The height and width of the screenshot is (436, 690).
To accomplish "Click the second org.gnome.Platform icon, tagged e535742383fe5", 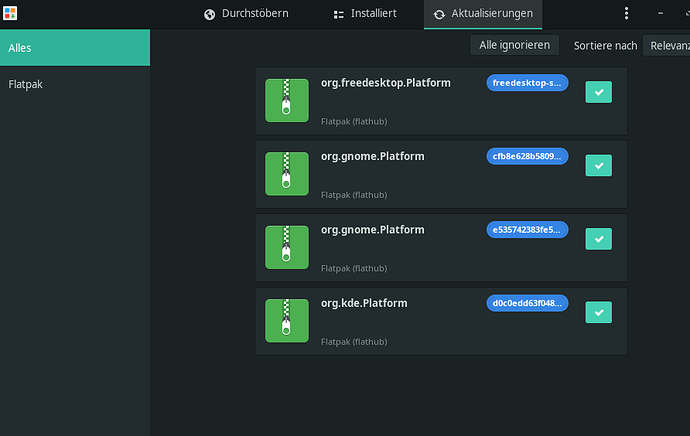I will pos(286,247).
